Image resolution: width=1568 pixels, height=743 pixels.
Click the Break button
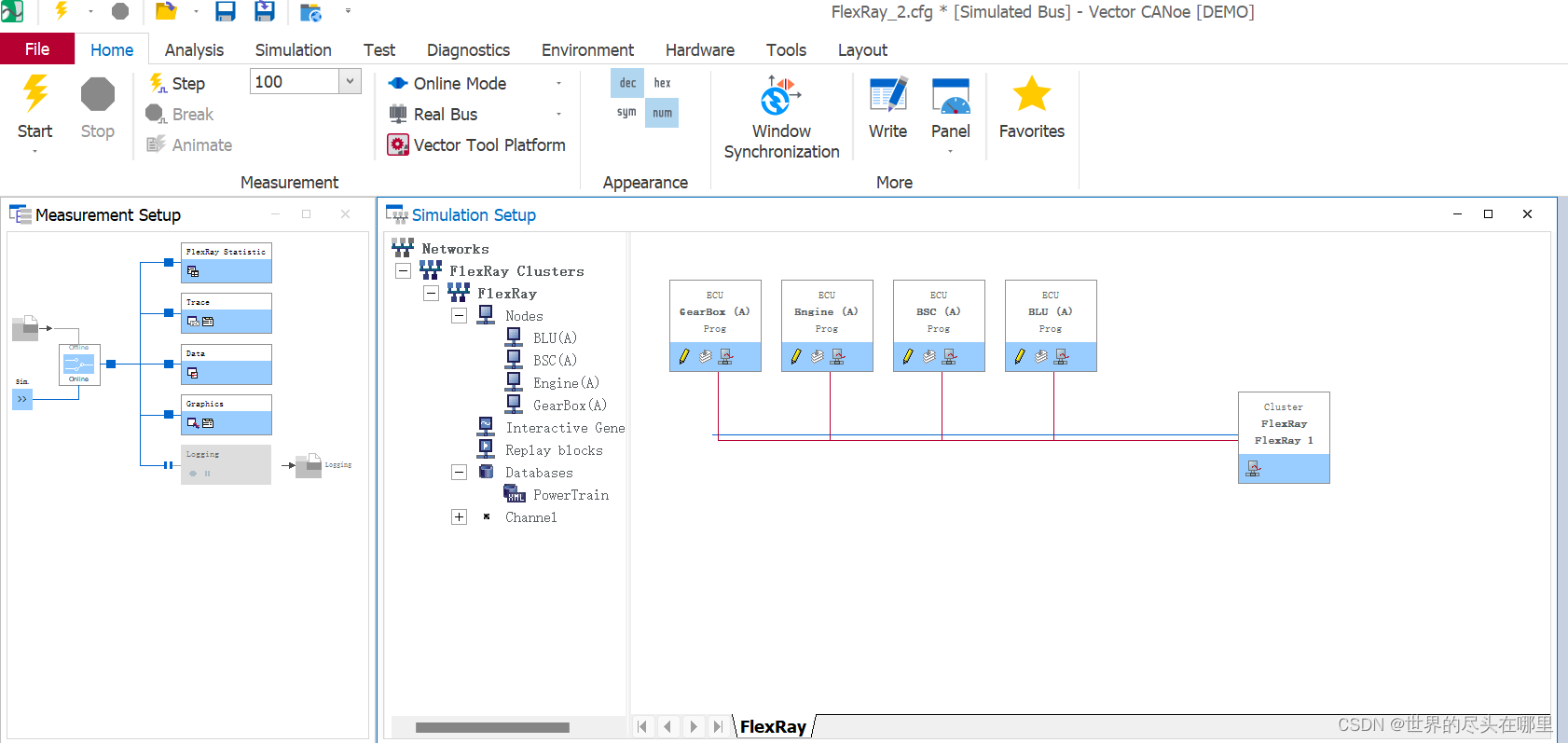point(181,114)
